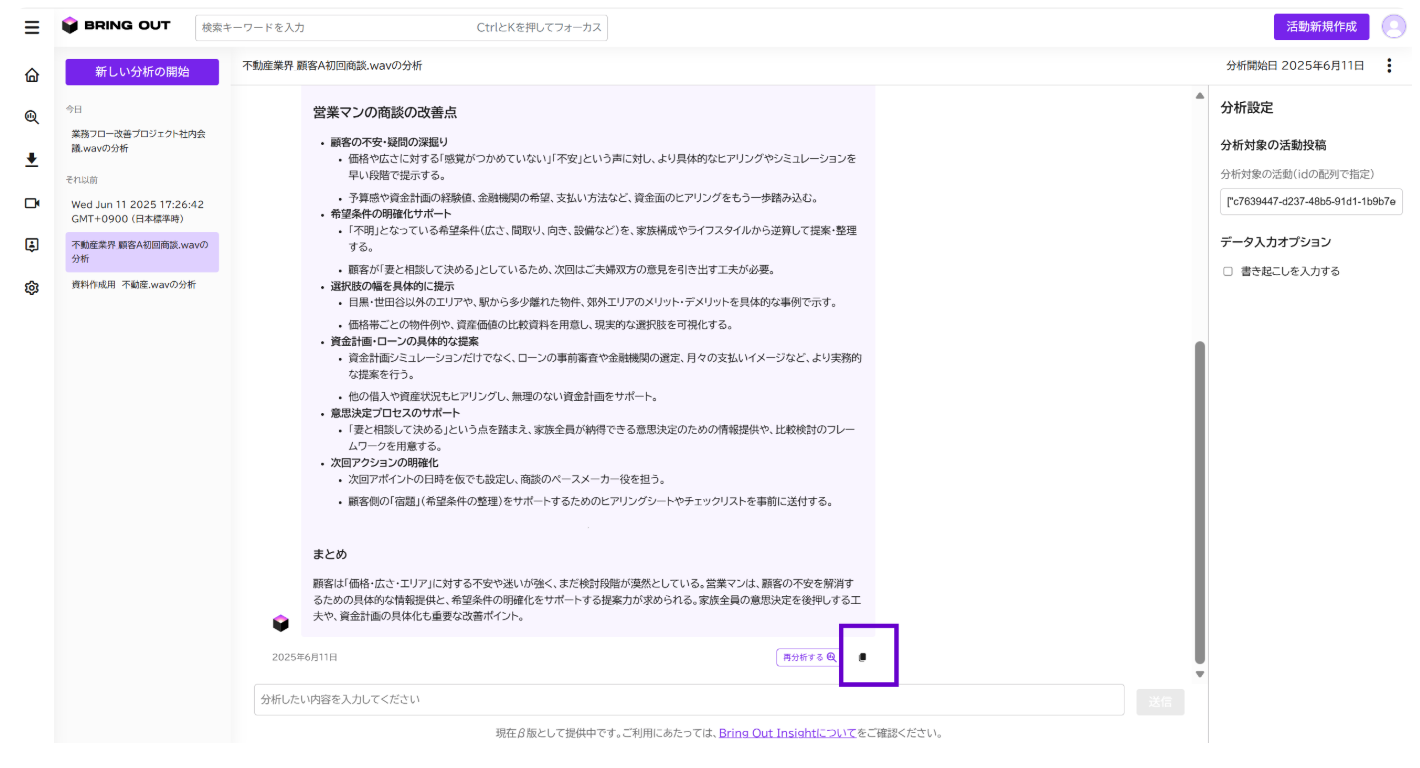Click the 分析設定 panel heading

click(x=1247, y=108)
